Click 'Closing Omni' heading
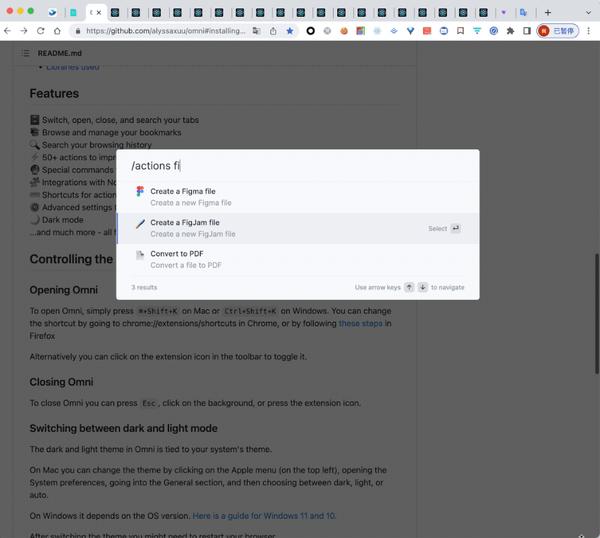The image size is (600, 538). point(61,382)
